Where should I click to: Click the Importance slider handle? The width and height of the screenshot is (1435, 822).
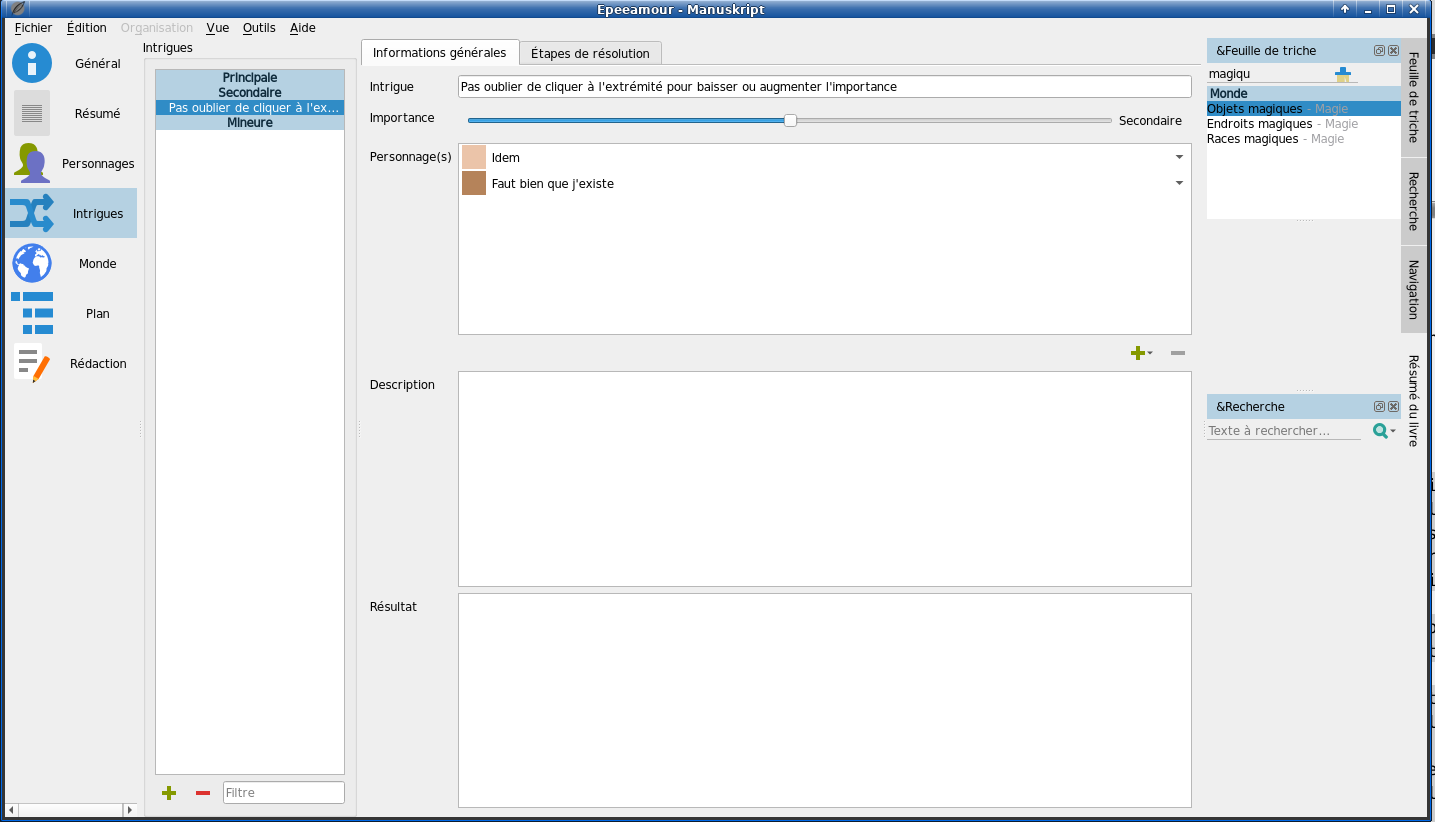[x=790, y=120]
